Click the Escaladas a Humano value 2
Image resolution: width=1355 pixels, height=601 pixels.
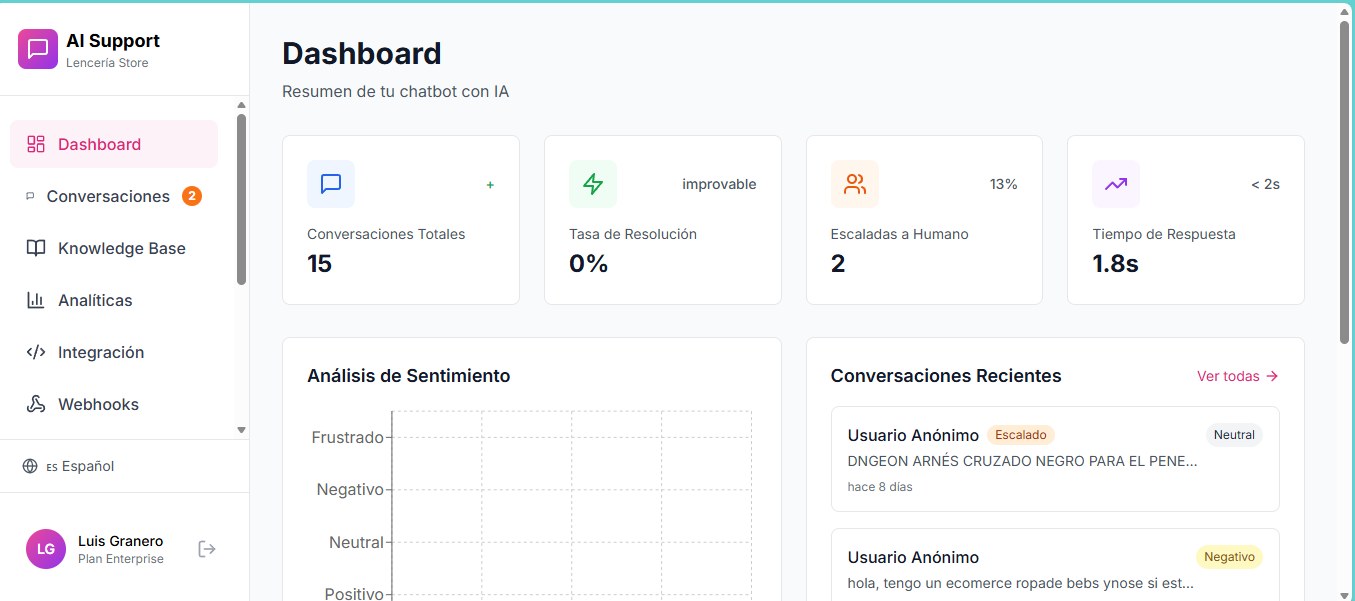pyautogui.click(x=838, y=264)
